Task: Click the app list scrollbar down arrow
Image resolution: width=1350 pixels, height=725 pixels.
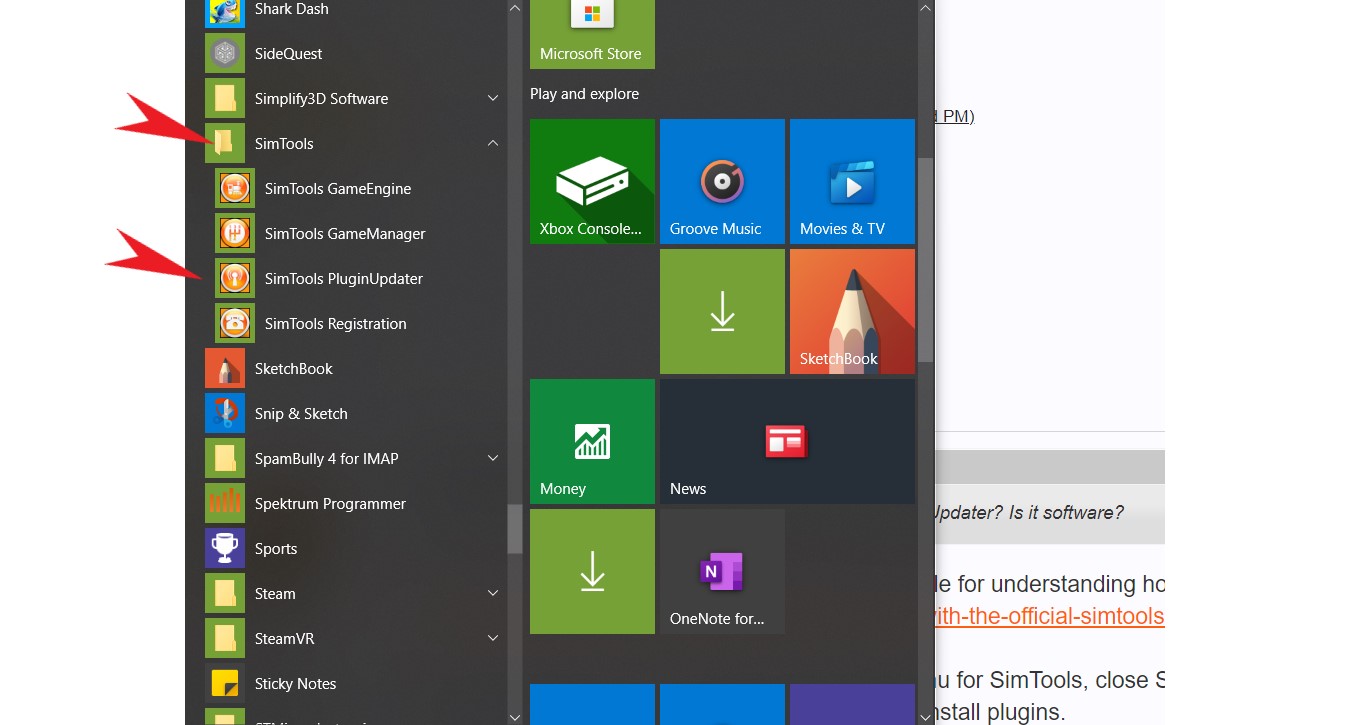Action: (515, 716)
